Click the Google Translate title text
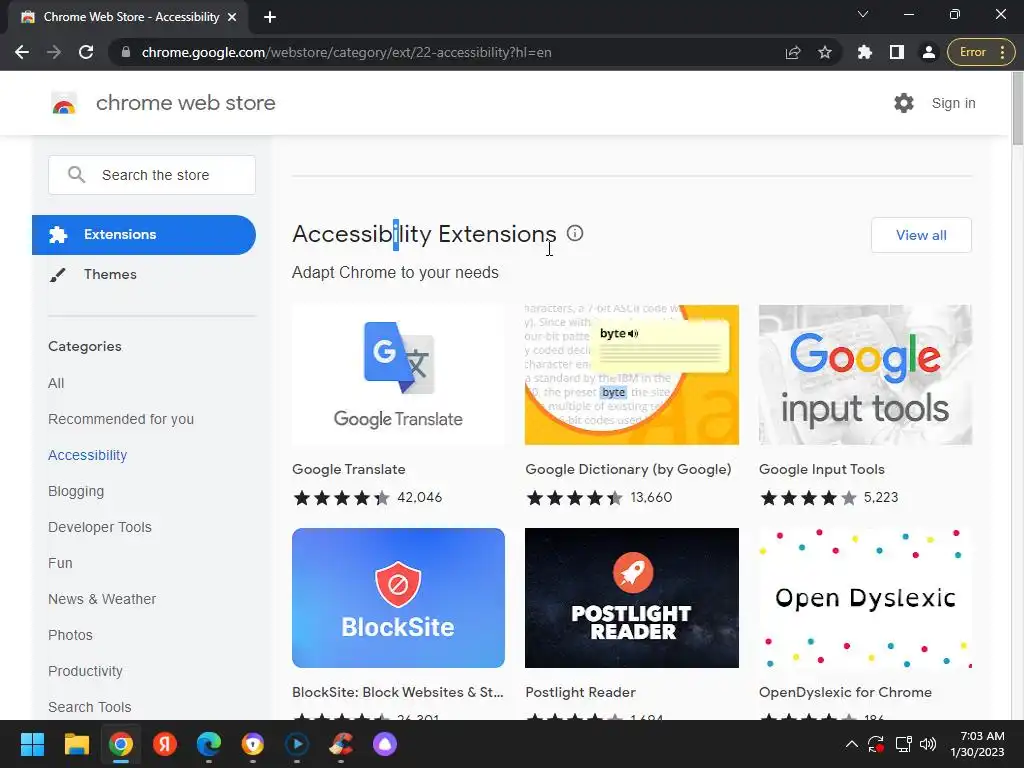1024x768 pixels. pyautogui.click(x=349, y=469)
